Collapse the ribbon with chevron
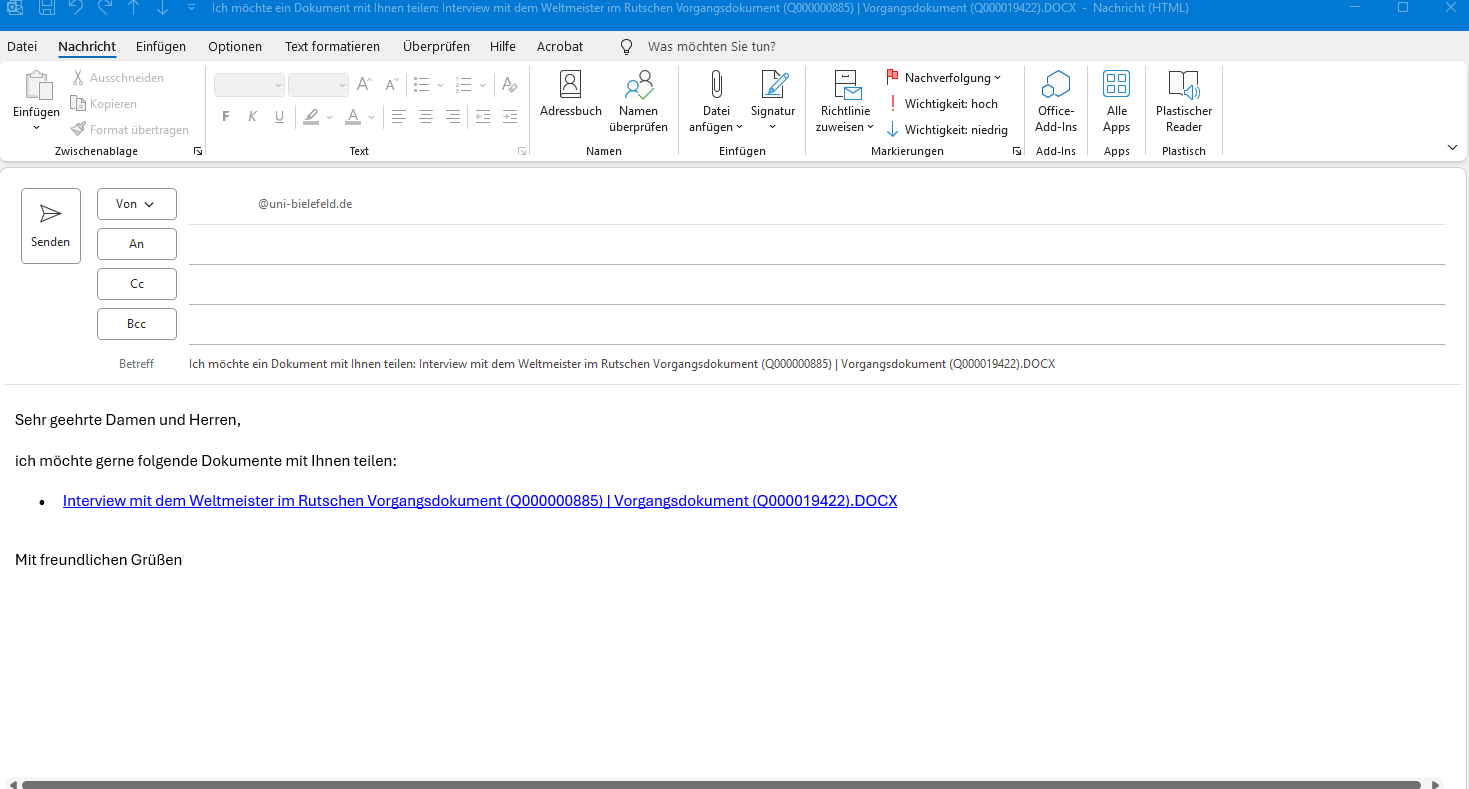The width and height of the screenshot is (1469, 789). tap(1452, 147)
